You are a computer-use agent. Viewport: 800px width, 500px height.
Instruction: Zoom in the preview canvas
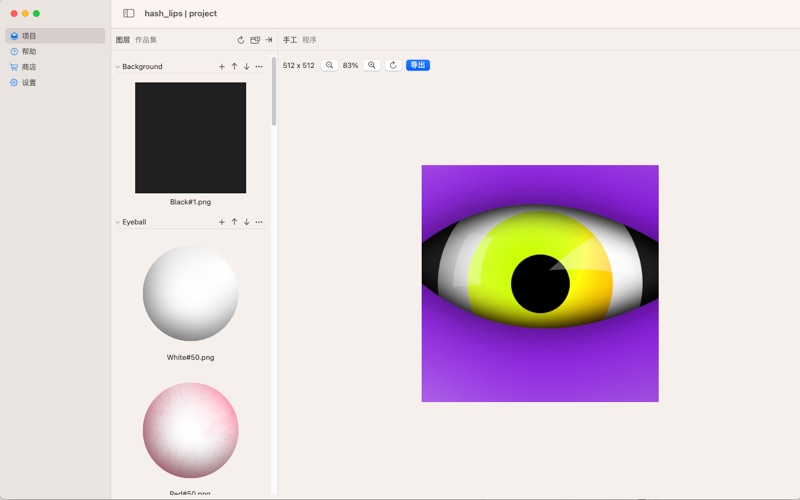coord(372,65)
